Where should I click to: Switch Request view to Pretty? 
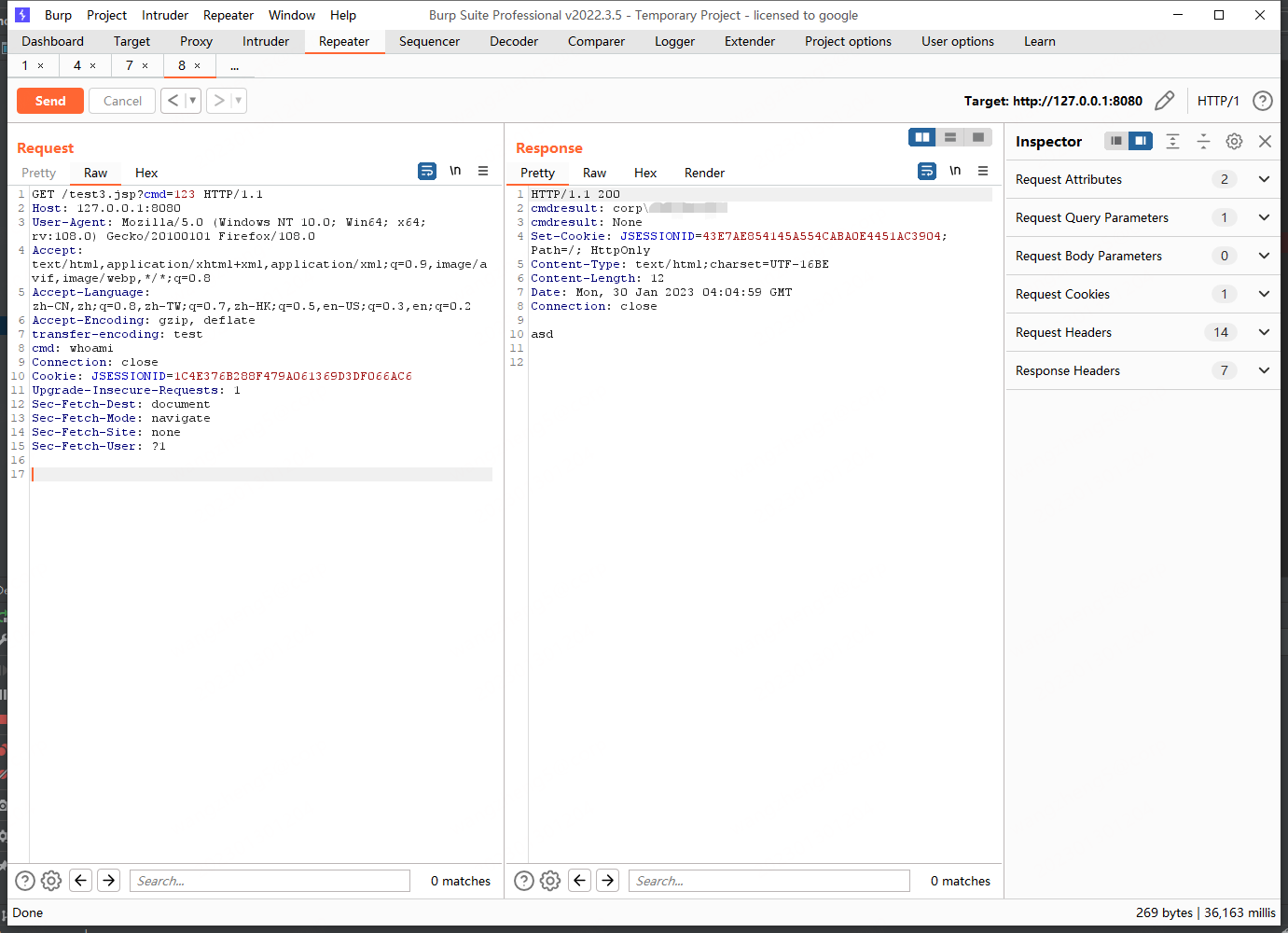pyautogui.click(x=39, y=173)
